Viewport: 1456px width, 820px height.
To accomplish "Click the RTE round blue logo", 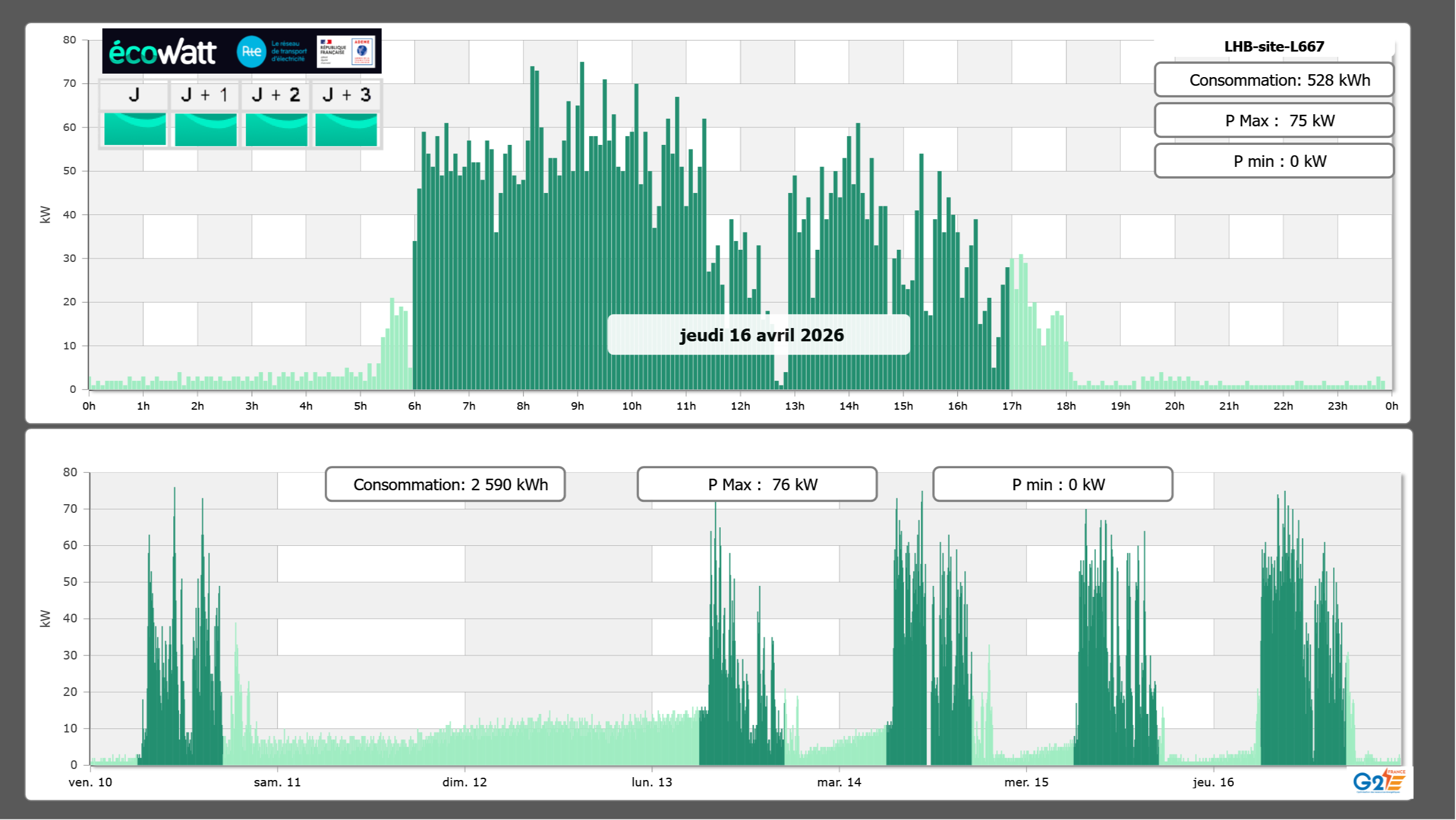I will coord(251,52).
